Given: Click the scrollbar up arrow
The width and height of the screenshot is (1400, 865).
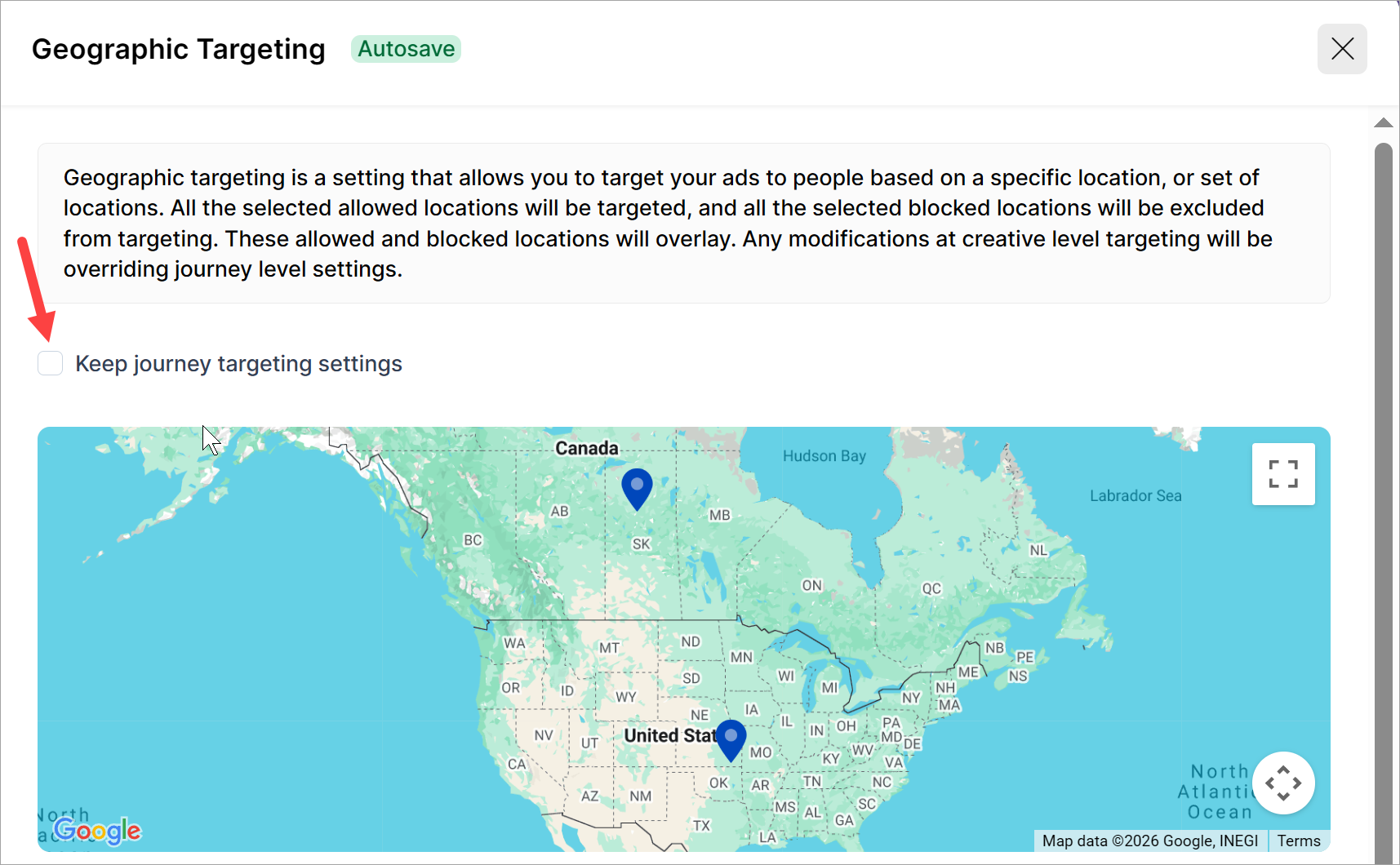Looking at the screenshot, I should (1383, 123).
